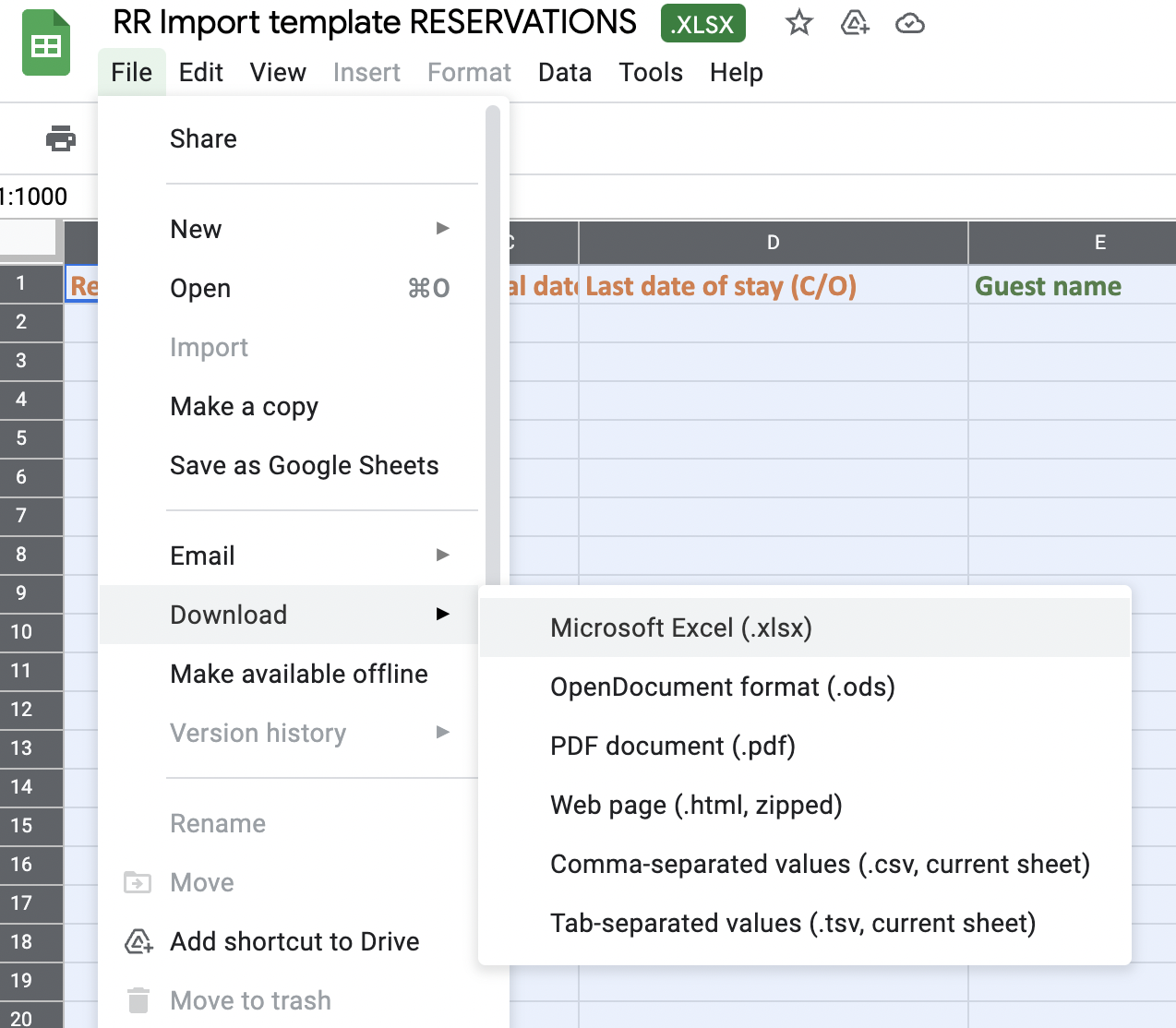Viewport: 1176px width, 1028px height.
Task: Download as Web page (.html, zipped)
Action: point(805,805)
